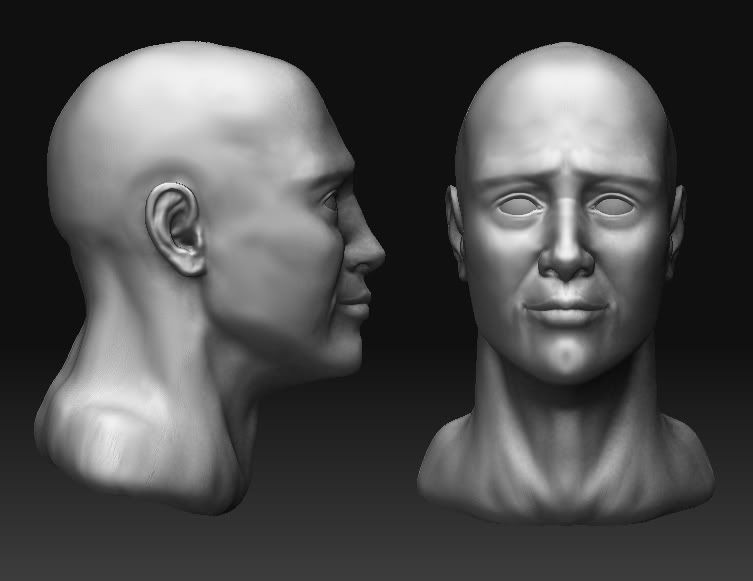The image size is (753, 581).
Task: Click the ear on the profile-view head
Action: point(175,229)
